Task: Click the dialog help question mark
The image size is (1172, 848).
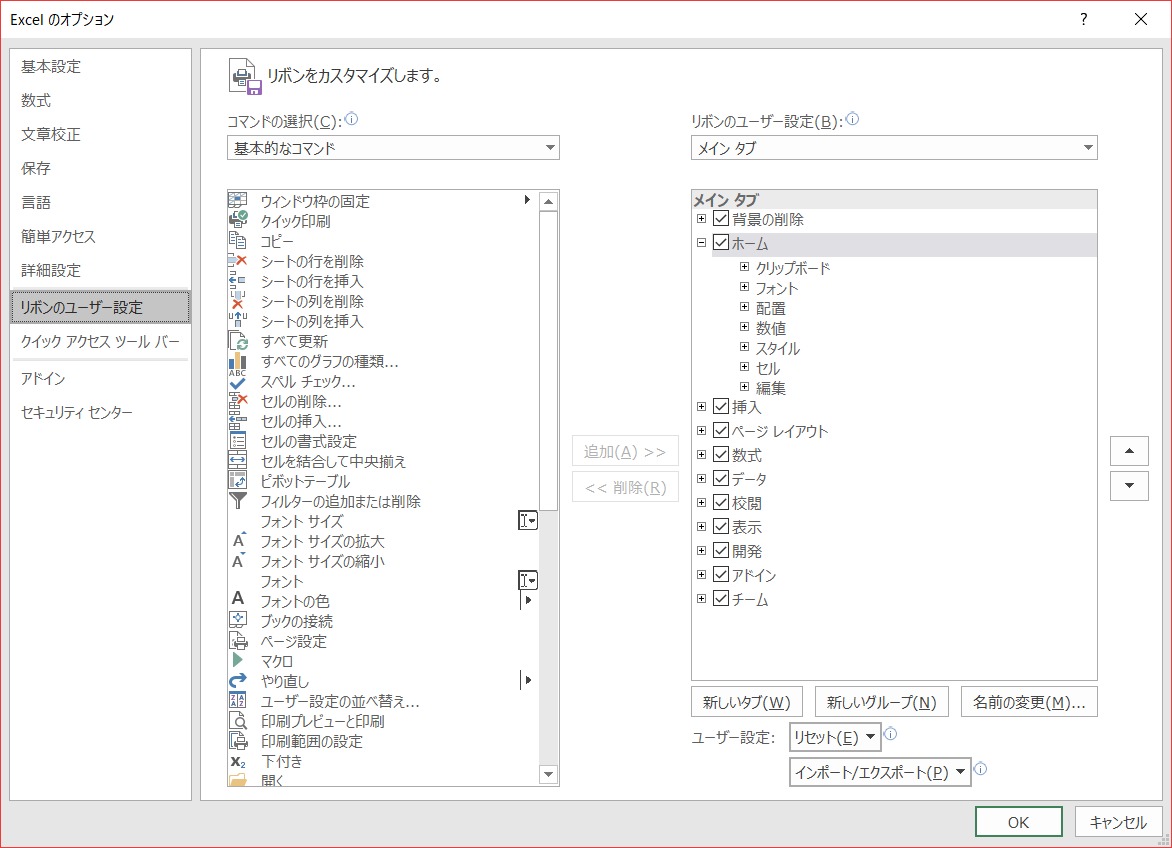Action: coord(1084,19)
